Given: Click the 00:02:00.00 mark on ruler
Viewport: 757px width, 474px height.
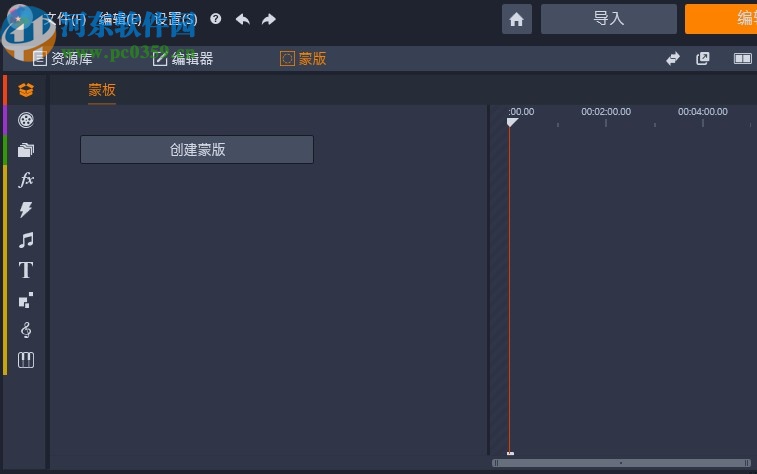Looking at the screenshot, I should 606,112.
